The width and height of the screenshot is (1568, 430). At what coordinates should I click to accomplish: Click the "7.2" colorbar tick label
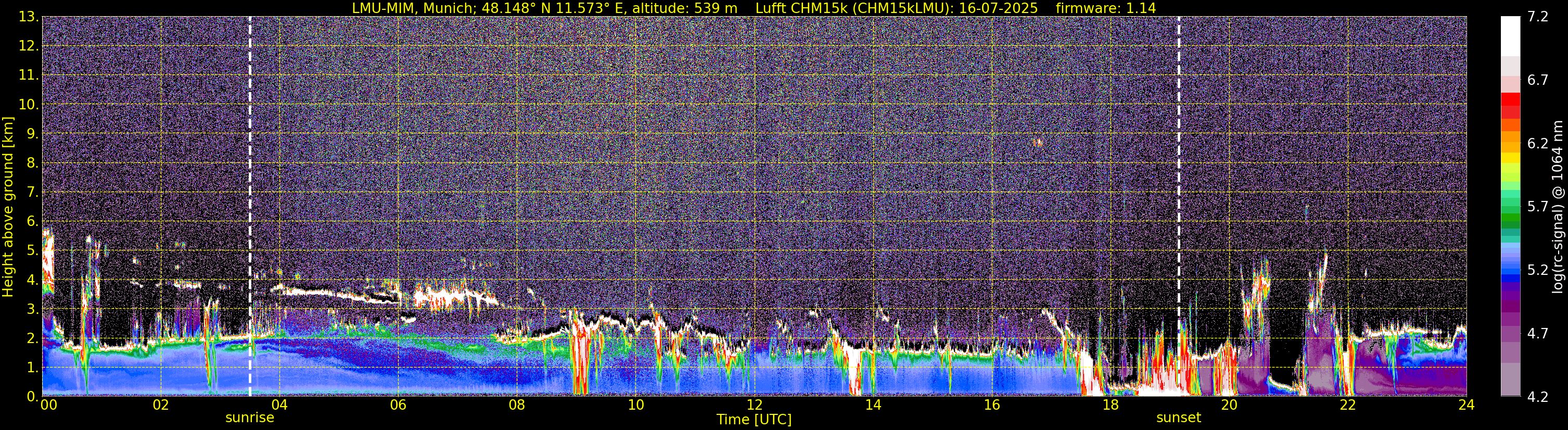tap(1538, 17)
